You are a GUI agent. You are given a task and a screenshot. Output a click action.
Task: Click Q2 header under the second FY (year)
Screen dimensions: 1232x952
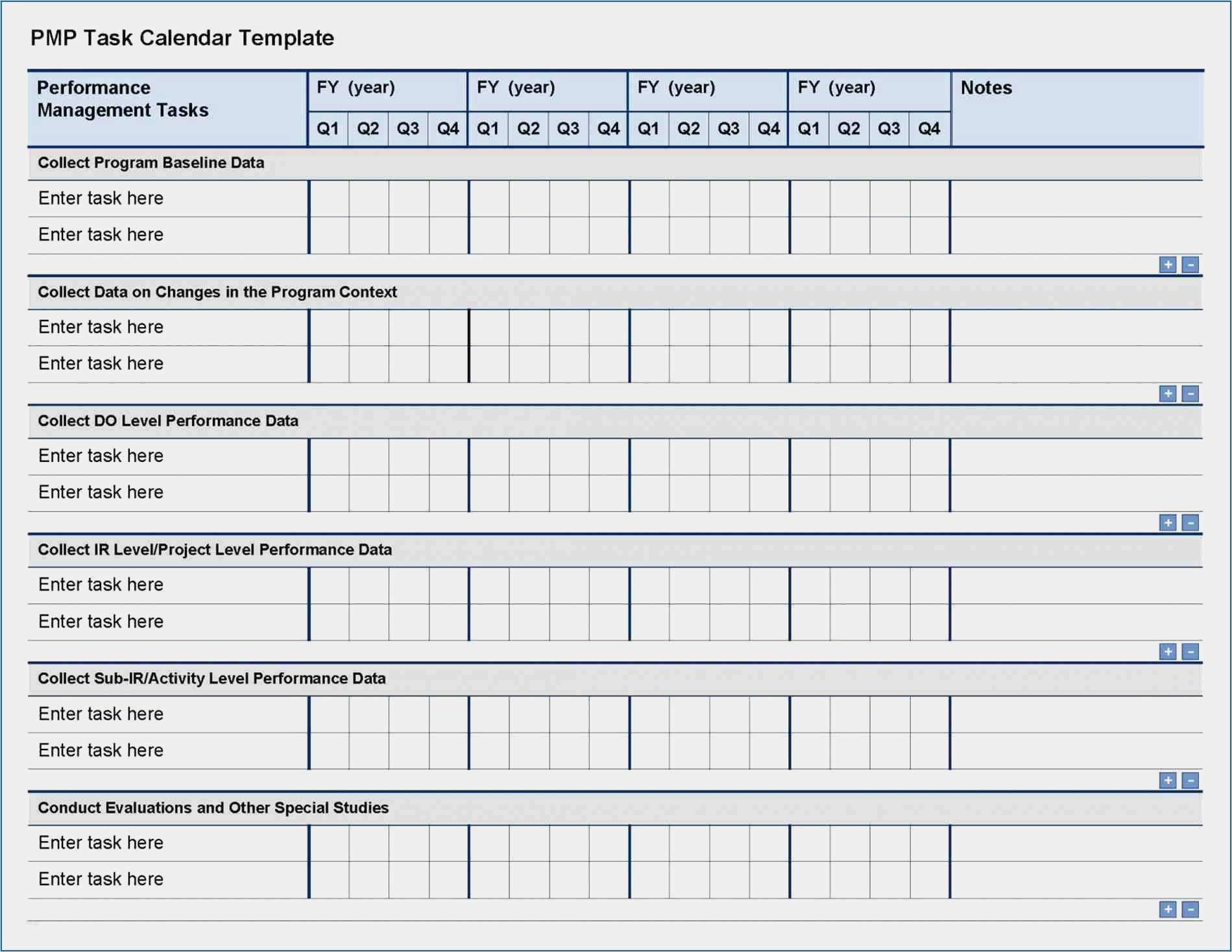tap(528, 128)
